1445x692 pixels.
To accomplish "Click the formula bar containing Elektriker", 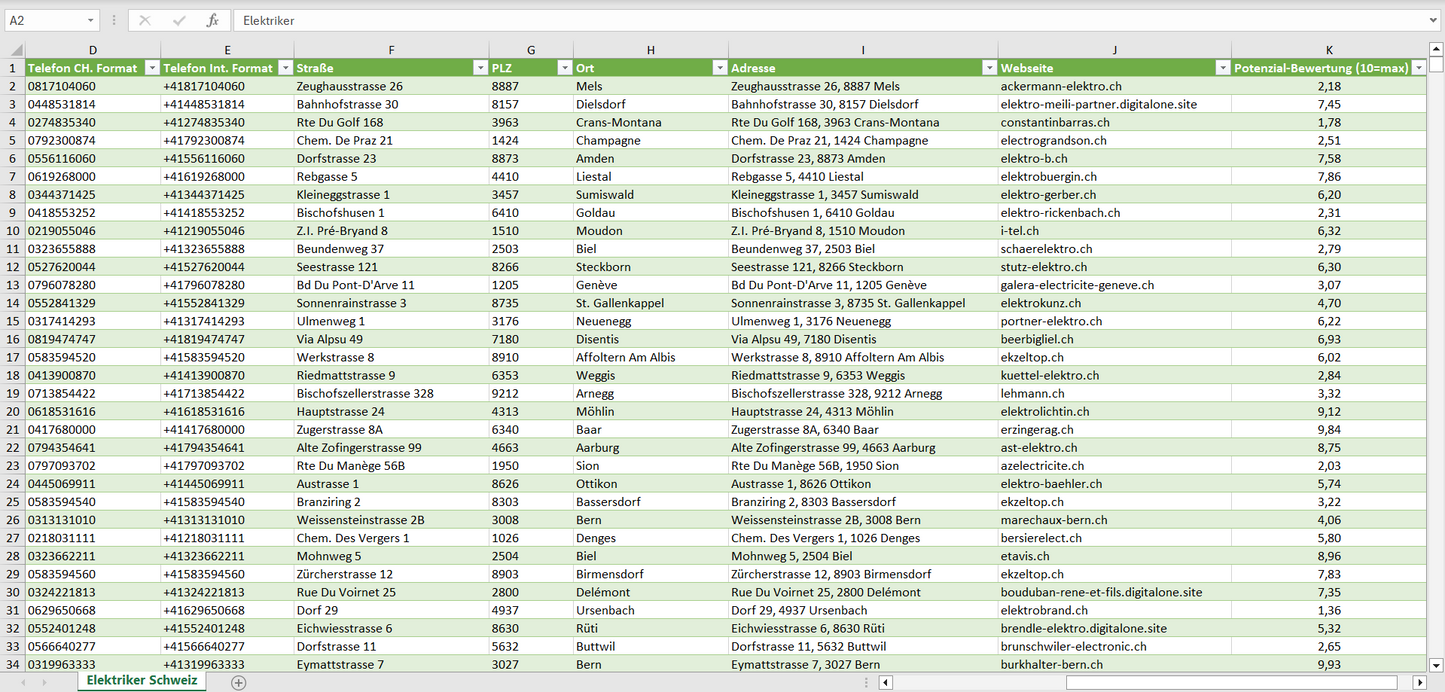I will point(800,20).
